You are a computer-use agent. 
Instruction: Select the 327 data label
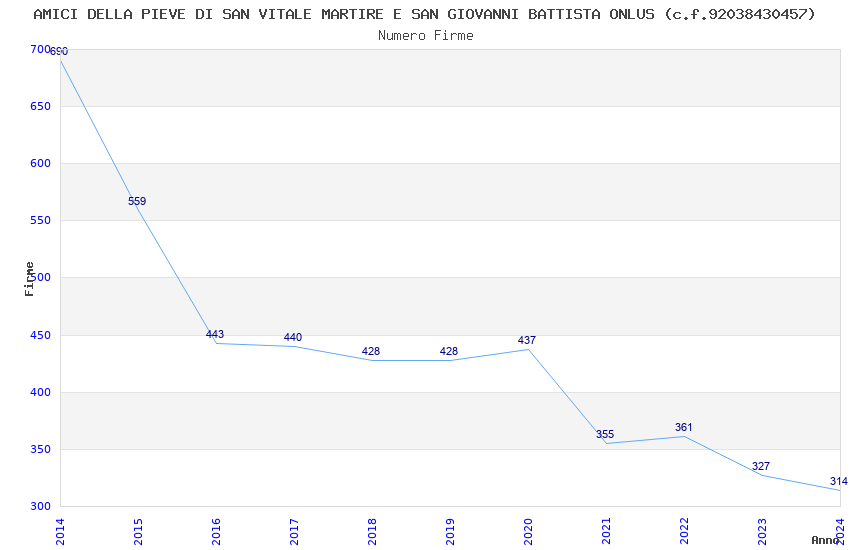click(761, 466)
